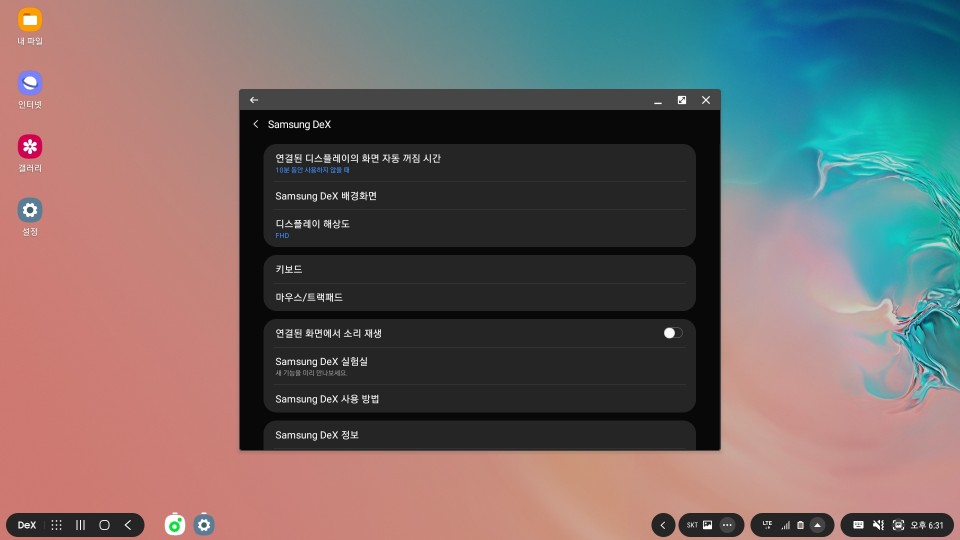Click the signal strength bars icon
This screenshot has width=960, height=540.
pyautogui.click(x=785, y=525)
